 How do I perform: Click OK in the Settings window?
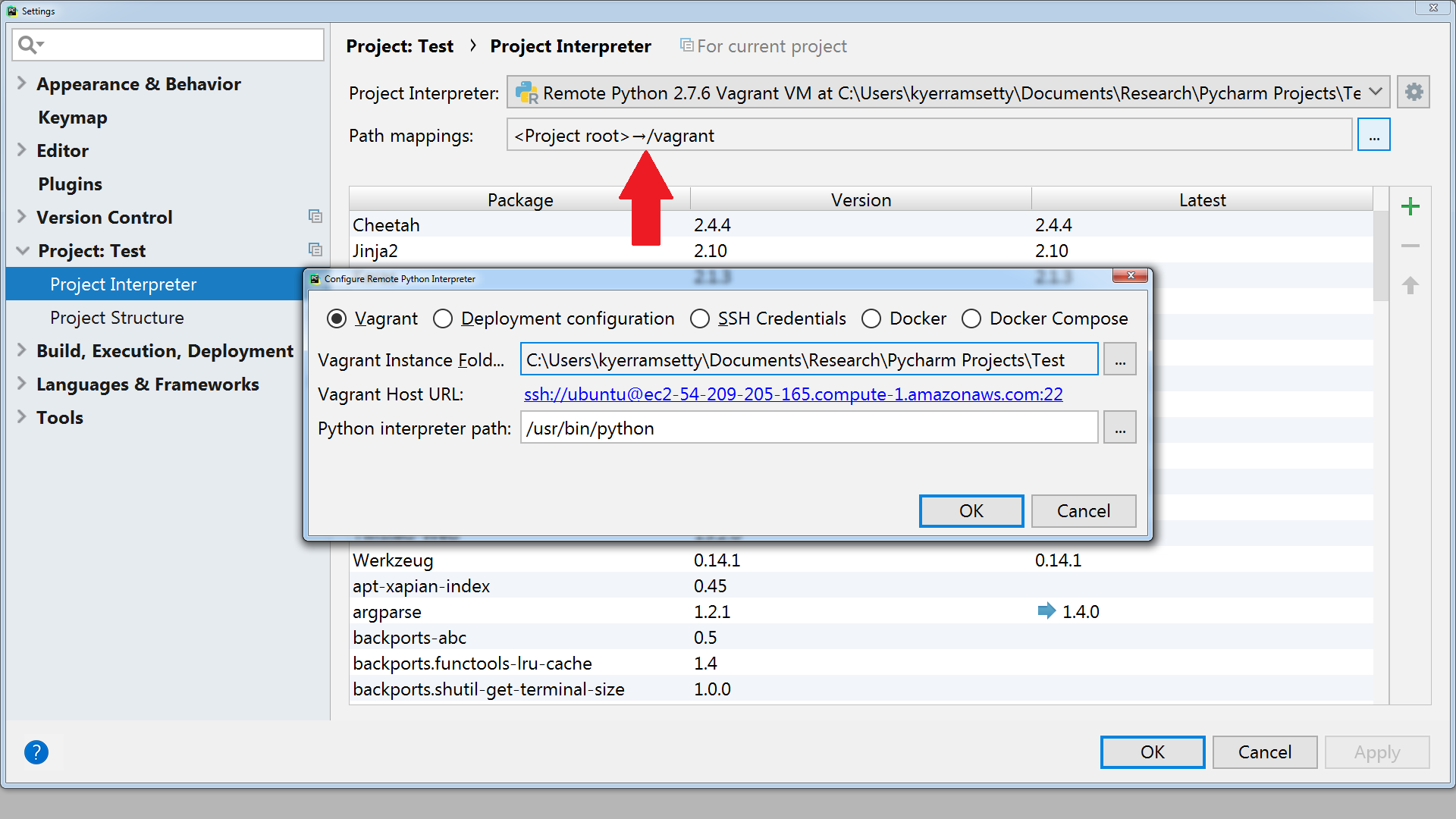pos(1152,752)
